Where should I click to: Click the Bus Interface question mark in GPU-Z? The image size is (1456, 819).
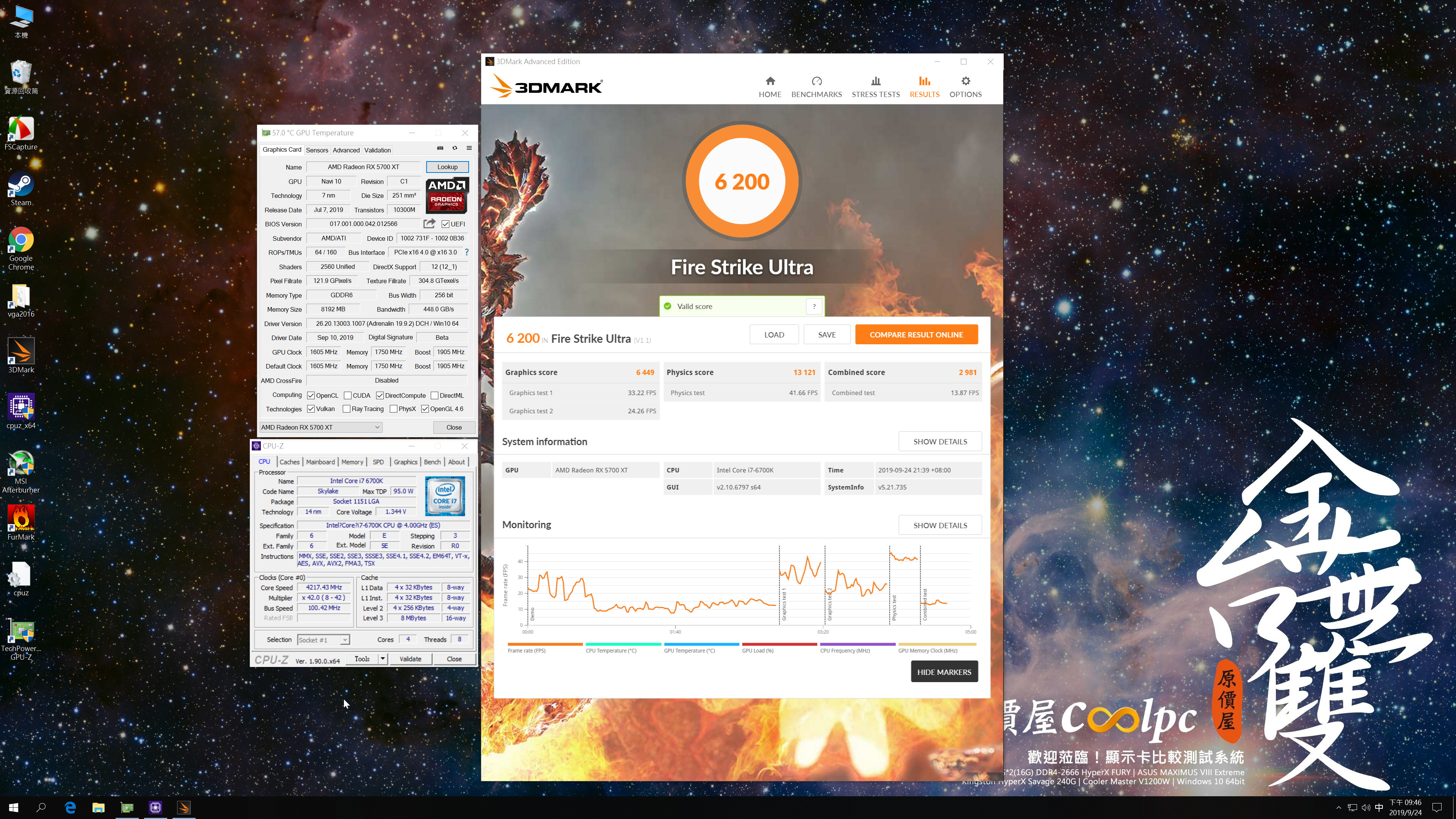point(466,252)
